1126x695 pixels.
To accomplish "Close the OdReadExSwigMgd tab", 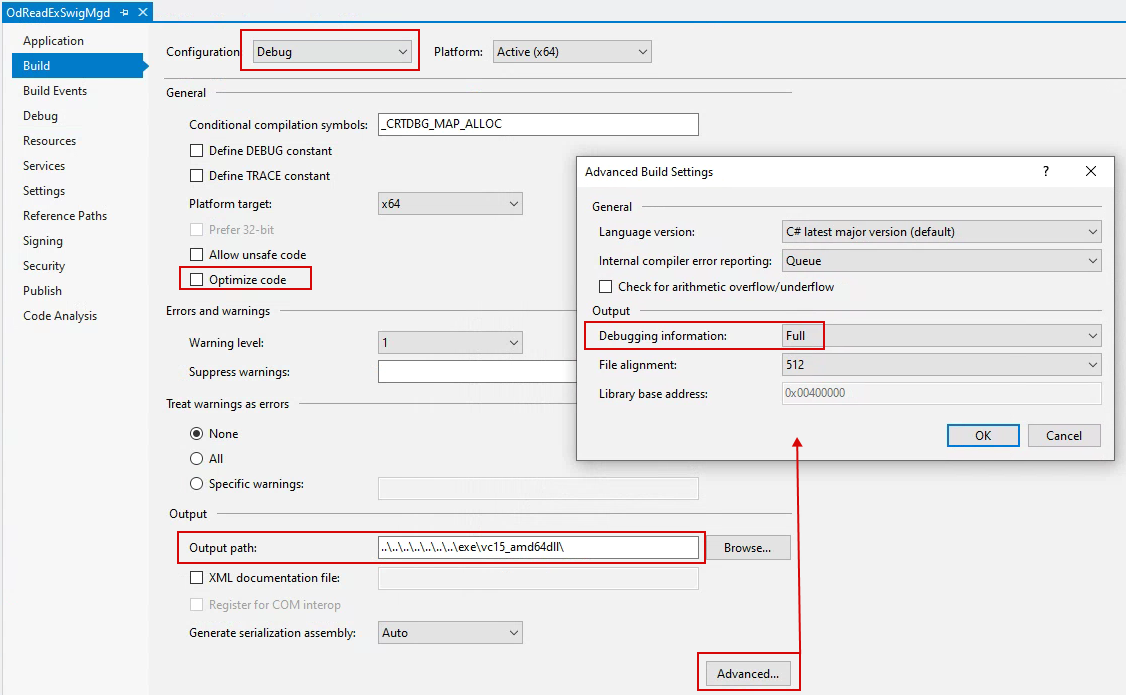I will [142, 12].
